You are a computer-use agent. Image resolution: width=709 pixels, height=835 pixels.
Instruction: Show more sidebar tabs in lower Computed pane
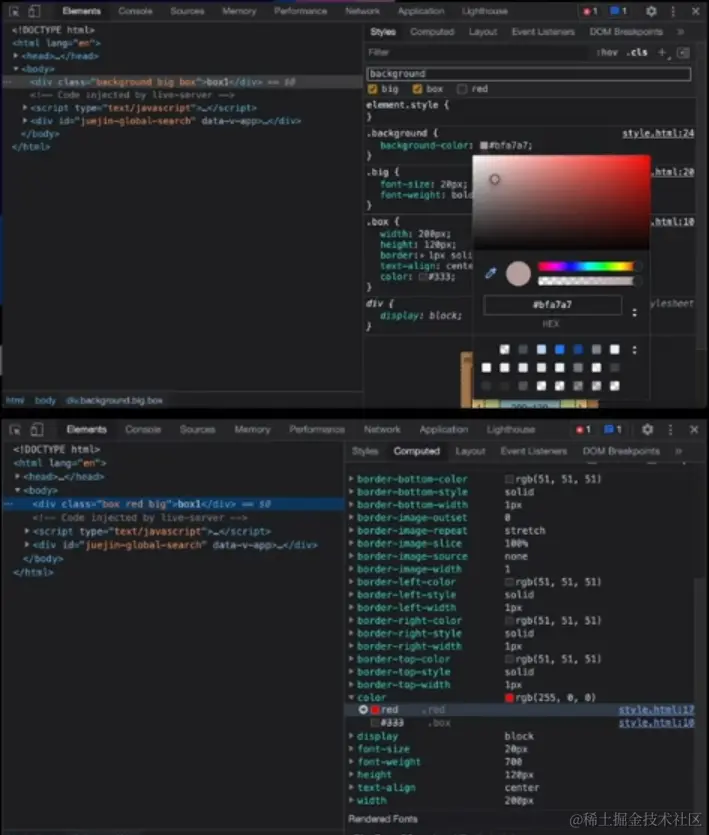tap(678, 451)
